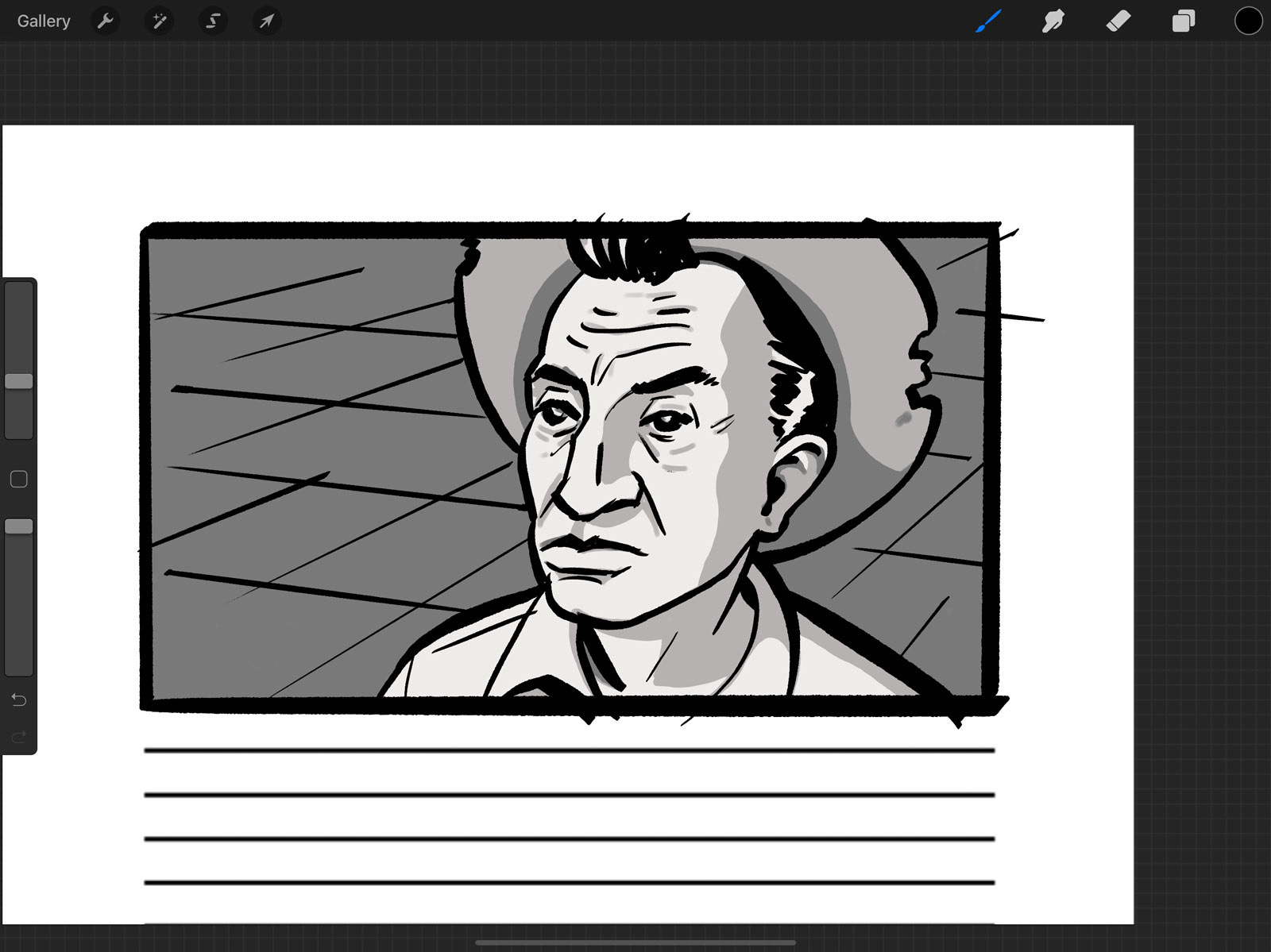Tap the sidebar modify square button

pos(19,479)
